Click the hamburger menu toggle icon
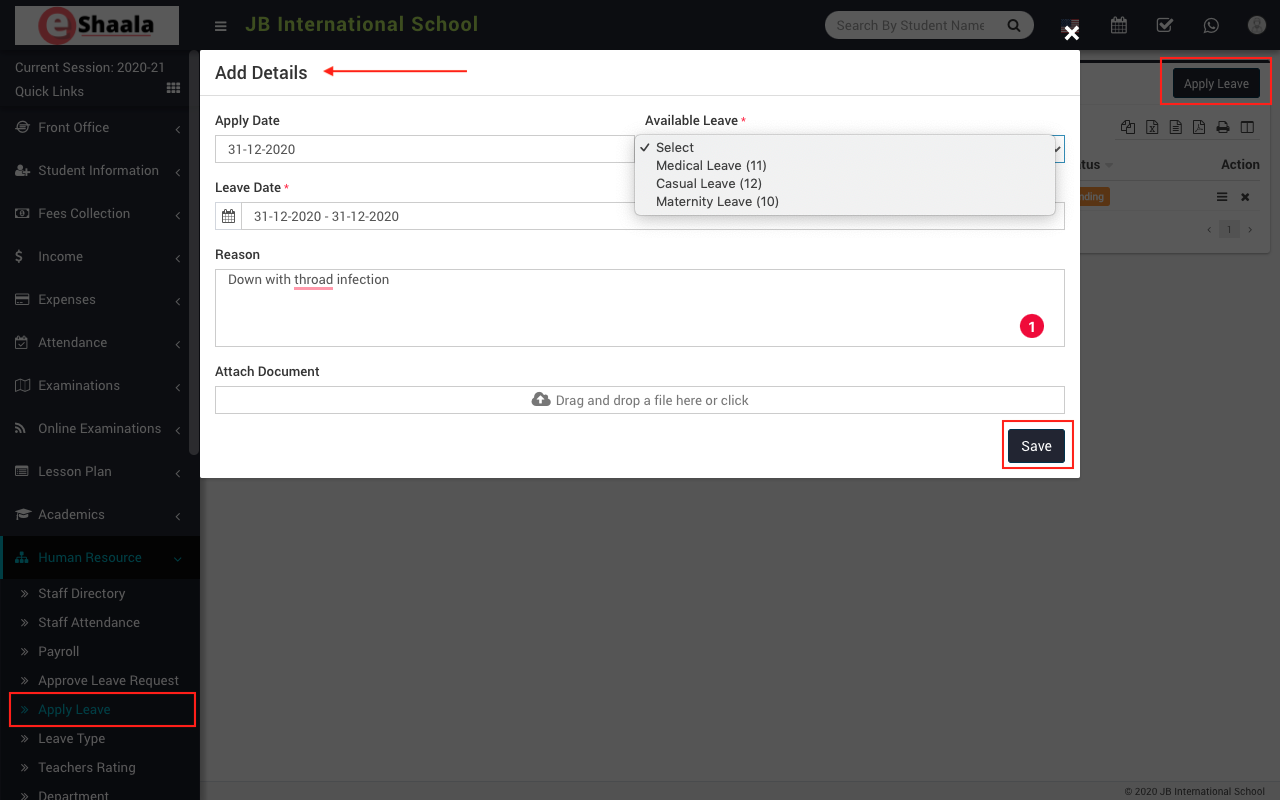This screenshot has height=800, width=1280. tap(221, 26)
